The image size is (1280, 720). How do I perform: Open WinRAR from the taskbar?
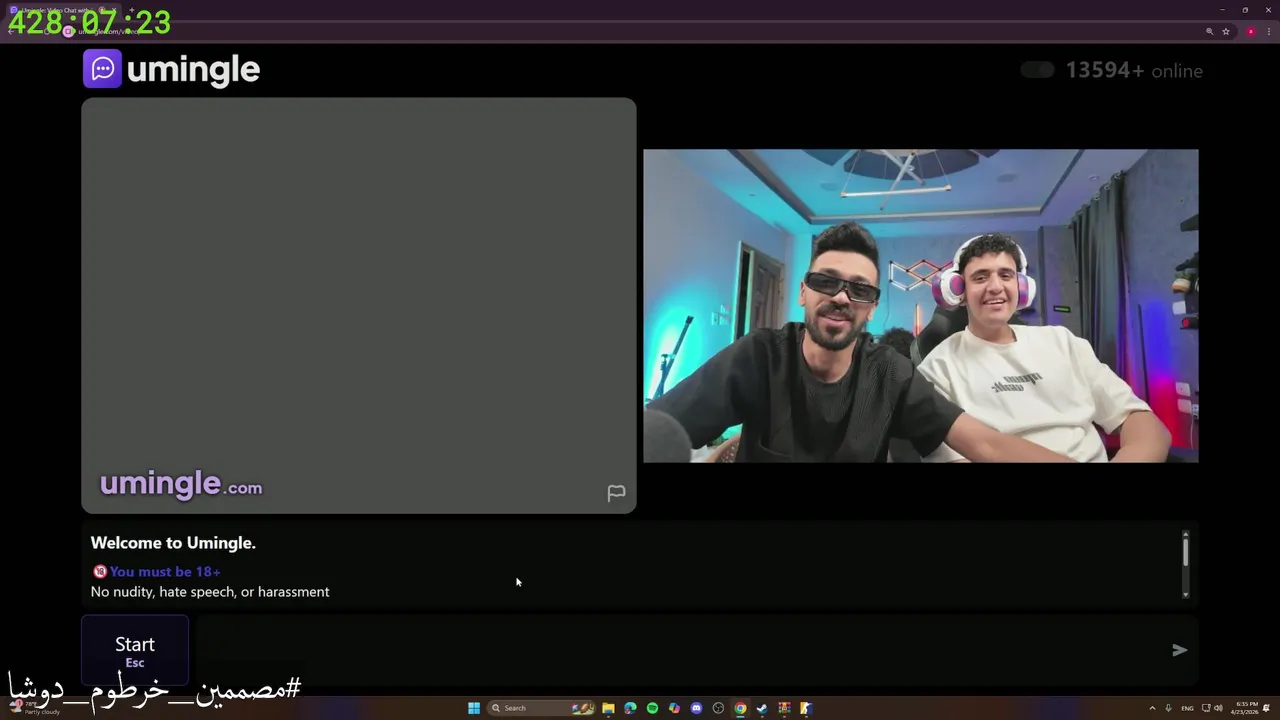pyautogui.click(x=784, y=708)
